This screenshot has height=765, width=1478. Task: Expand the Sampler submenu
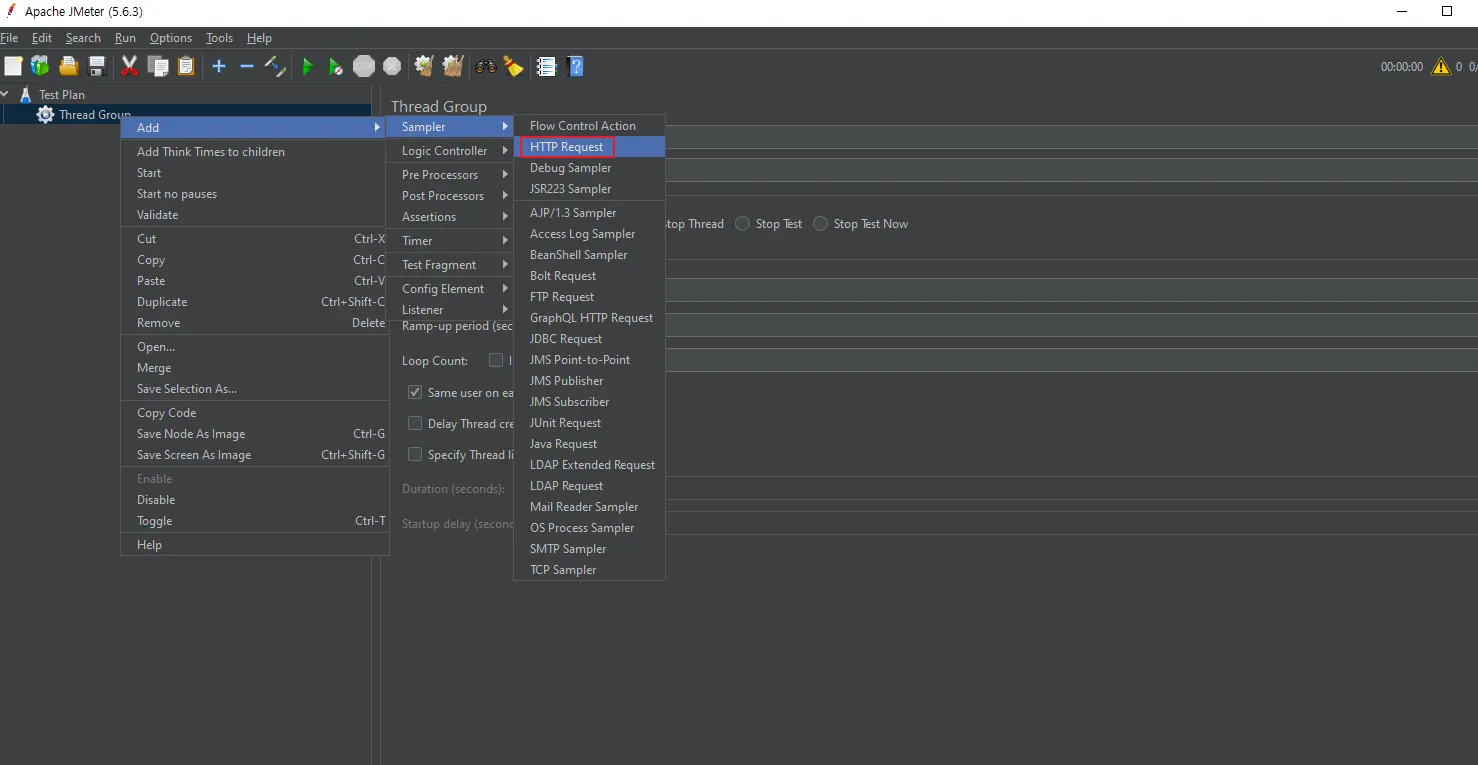[x=450, y=127]
